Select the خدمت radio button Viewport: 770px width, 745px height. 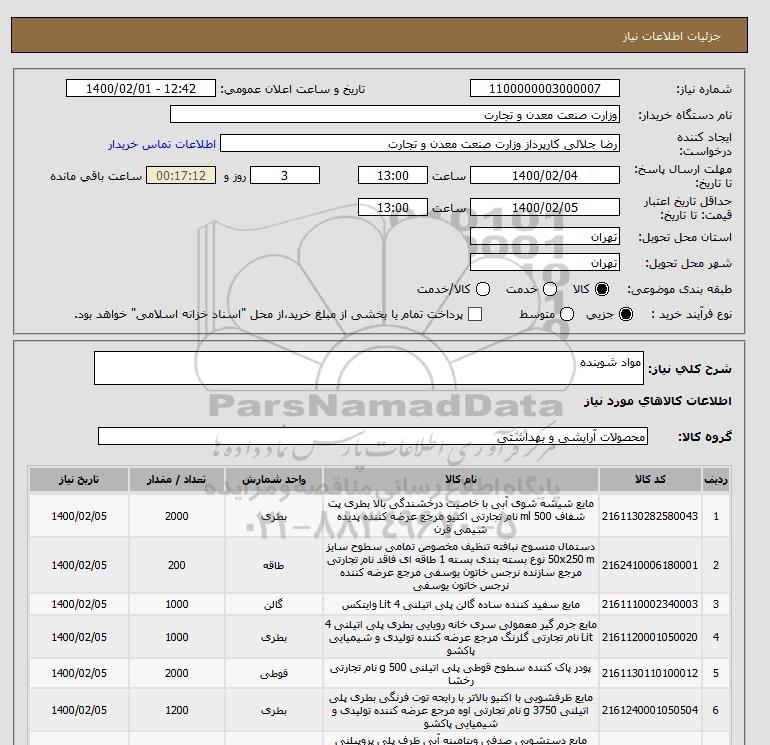coord(550,289)
